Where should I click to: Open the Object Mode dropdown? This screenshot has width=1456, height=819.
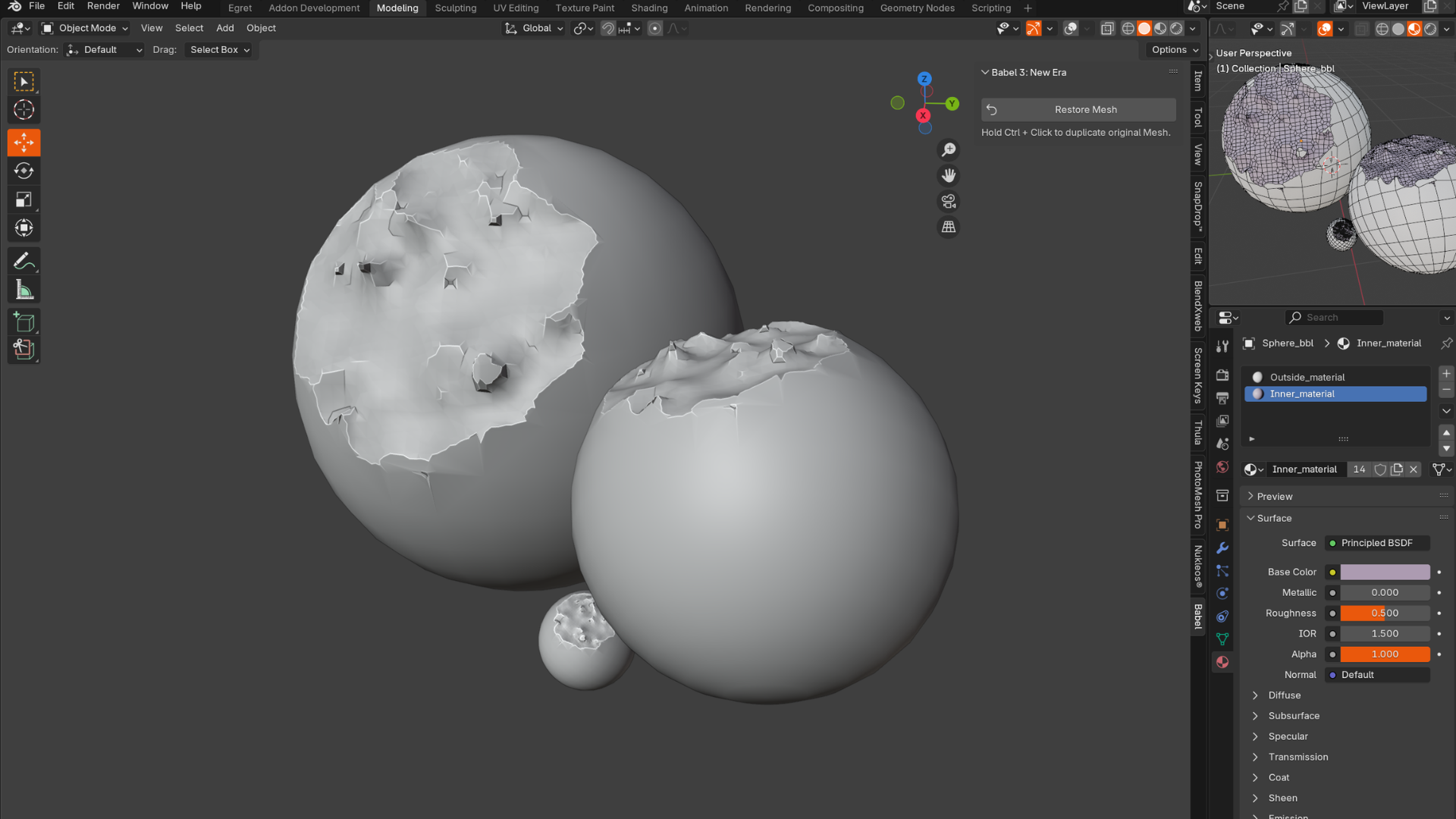[x=85, y=28]
